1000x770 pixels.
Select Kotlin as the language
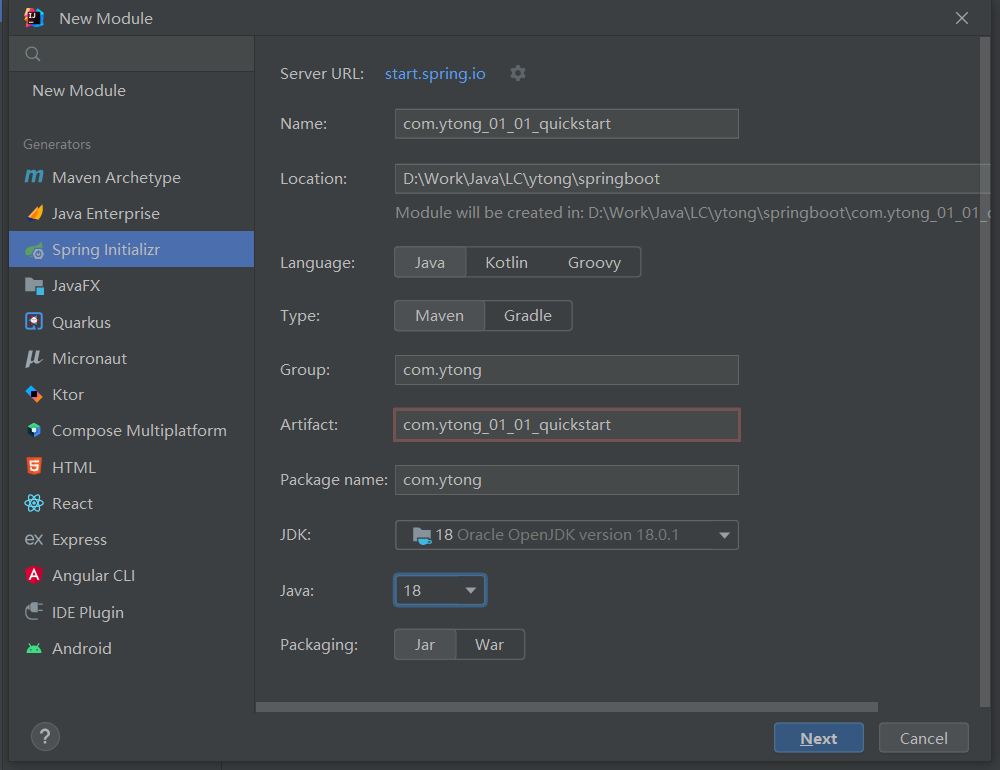tap(506, 262)
